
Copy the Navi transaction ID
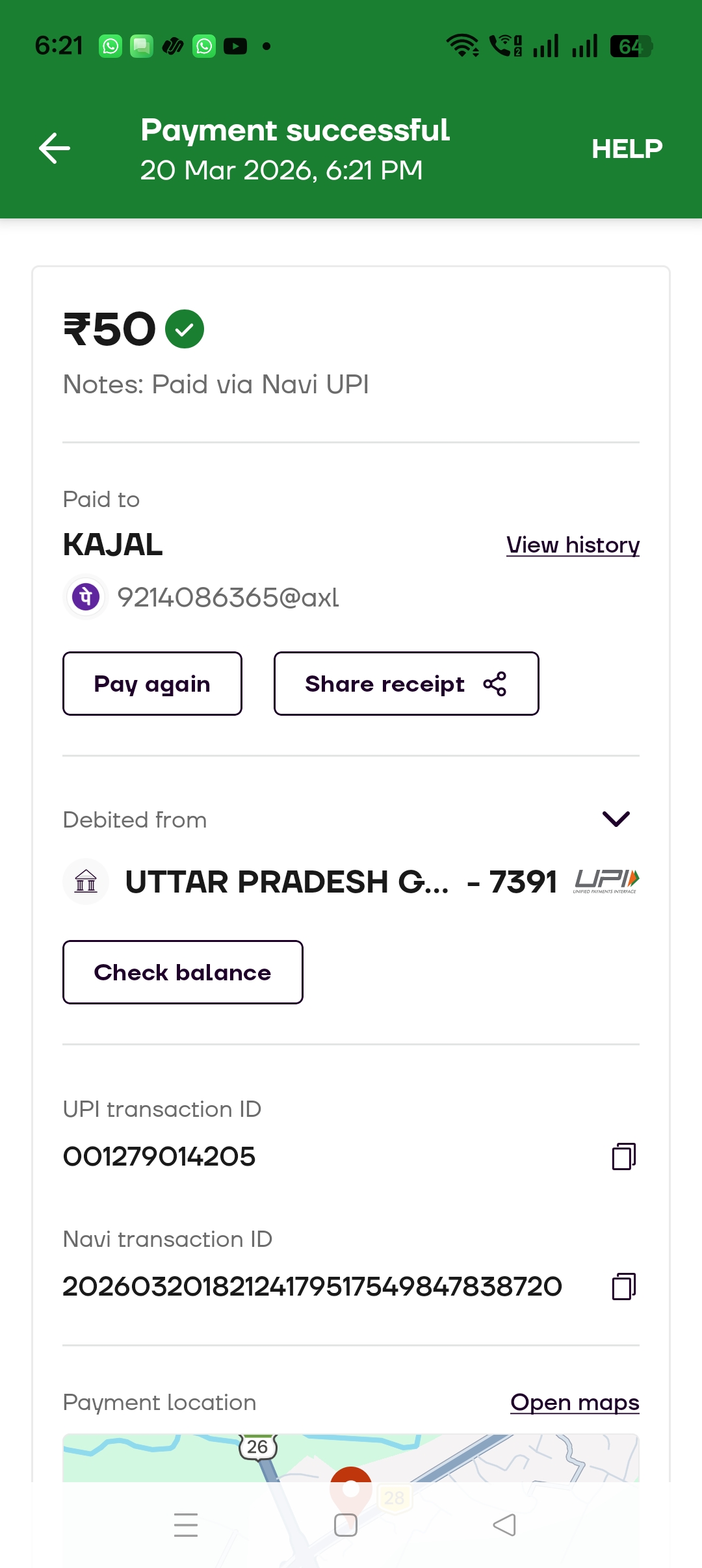click(623, 1287)
